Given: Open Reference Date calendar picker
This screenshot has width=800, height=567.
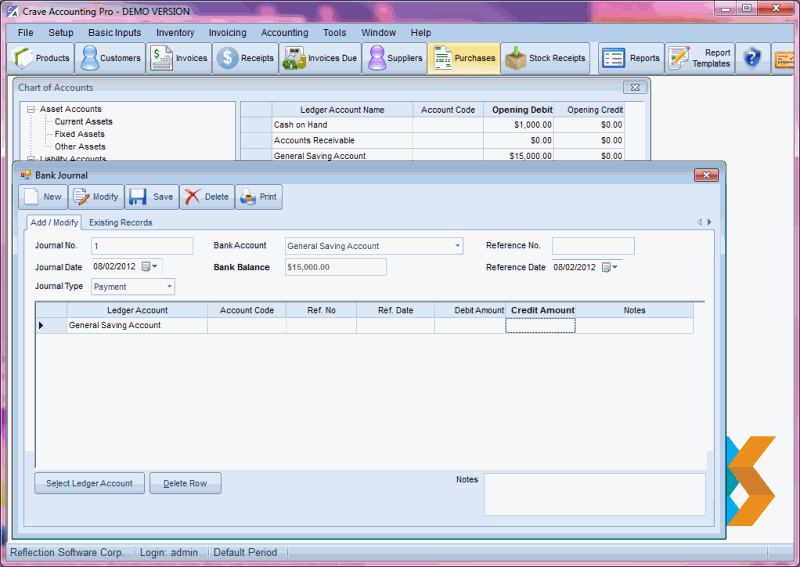Looking at the screenshot, I should pyautogui.click(x=609, y=267).
